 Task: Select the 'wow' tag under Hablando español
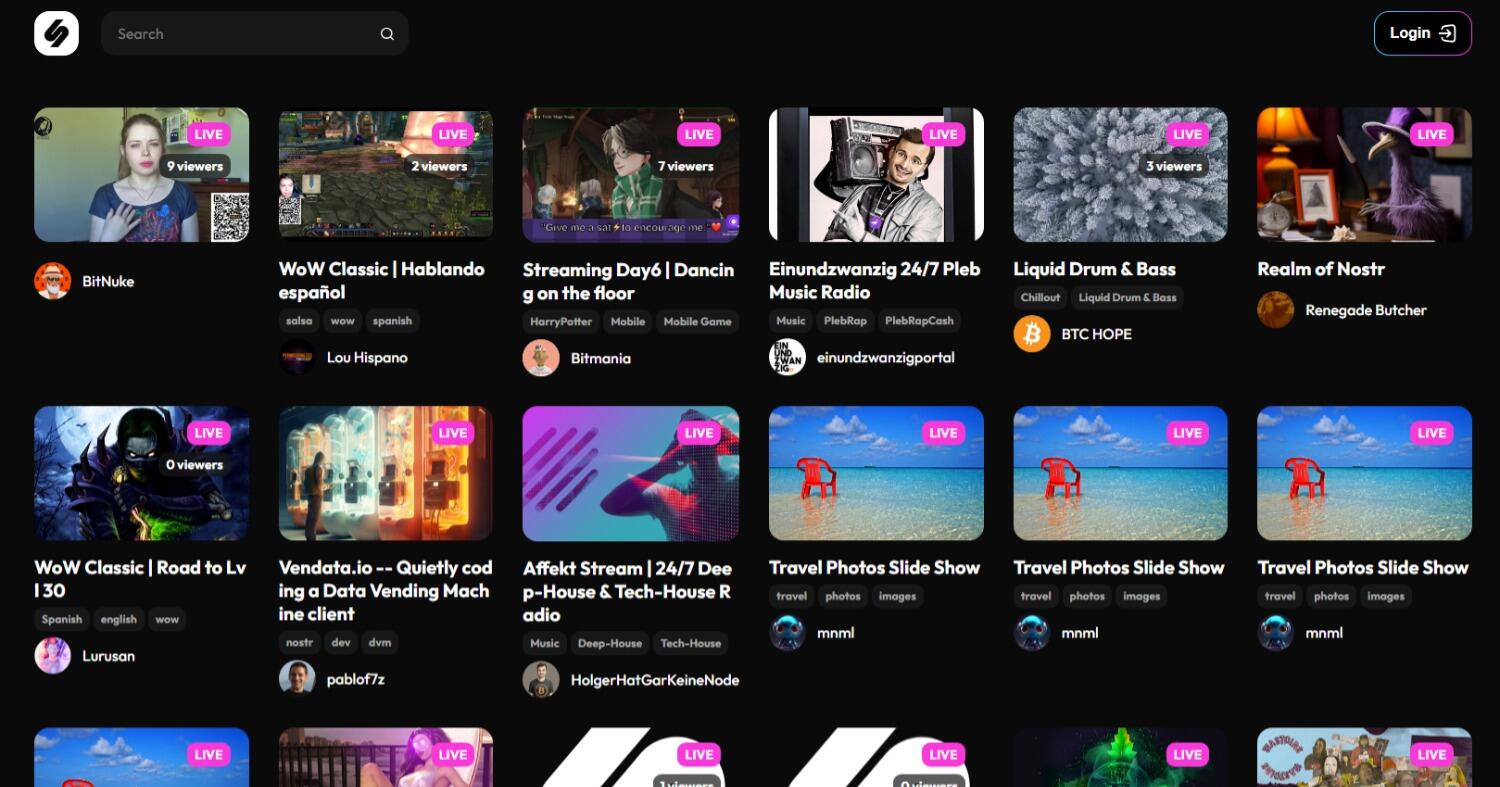[x=343, y=321]
